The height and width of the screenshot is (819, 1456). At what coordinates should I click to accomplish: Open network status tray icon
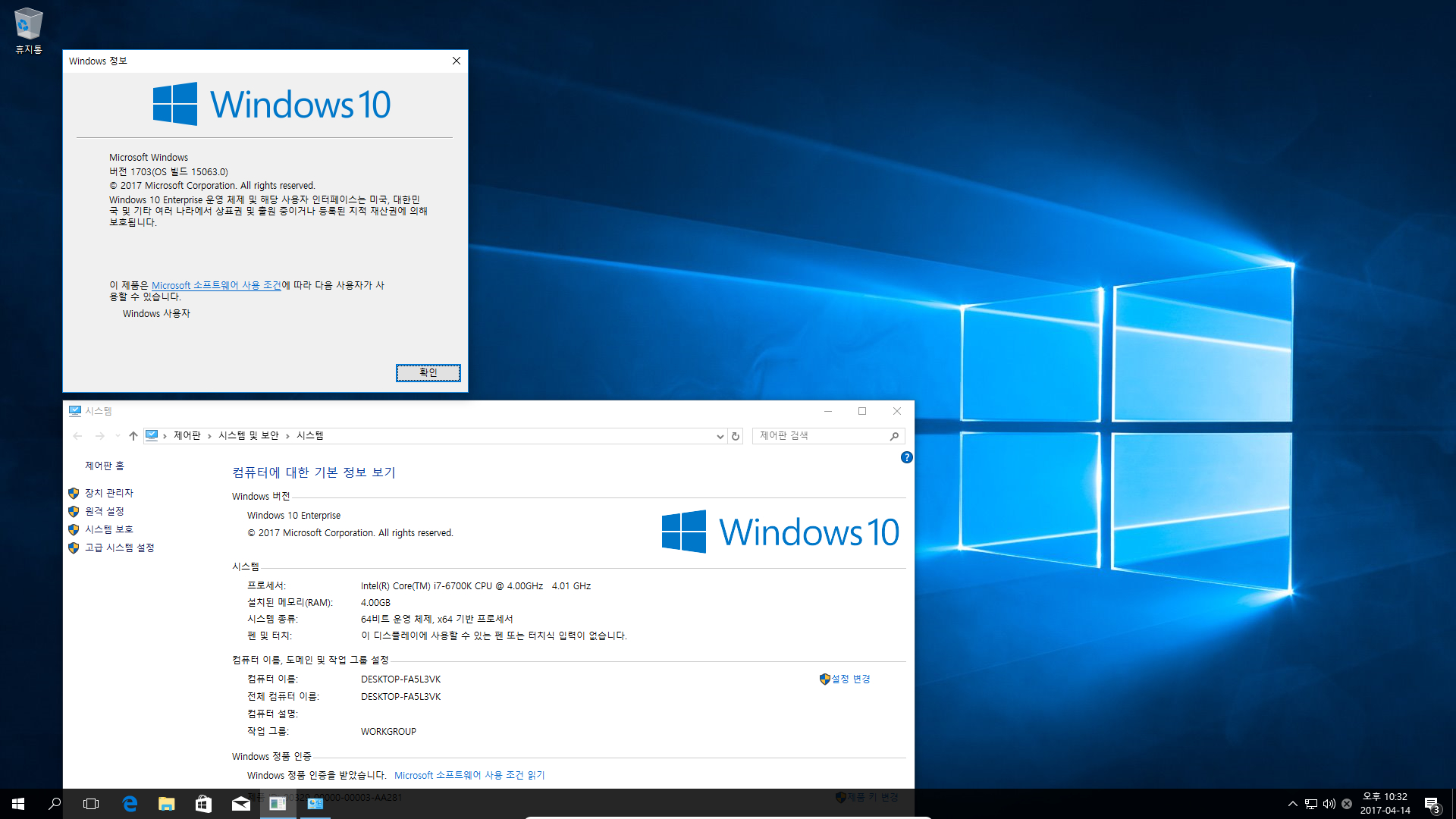[1311, 804]
